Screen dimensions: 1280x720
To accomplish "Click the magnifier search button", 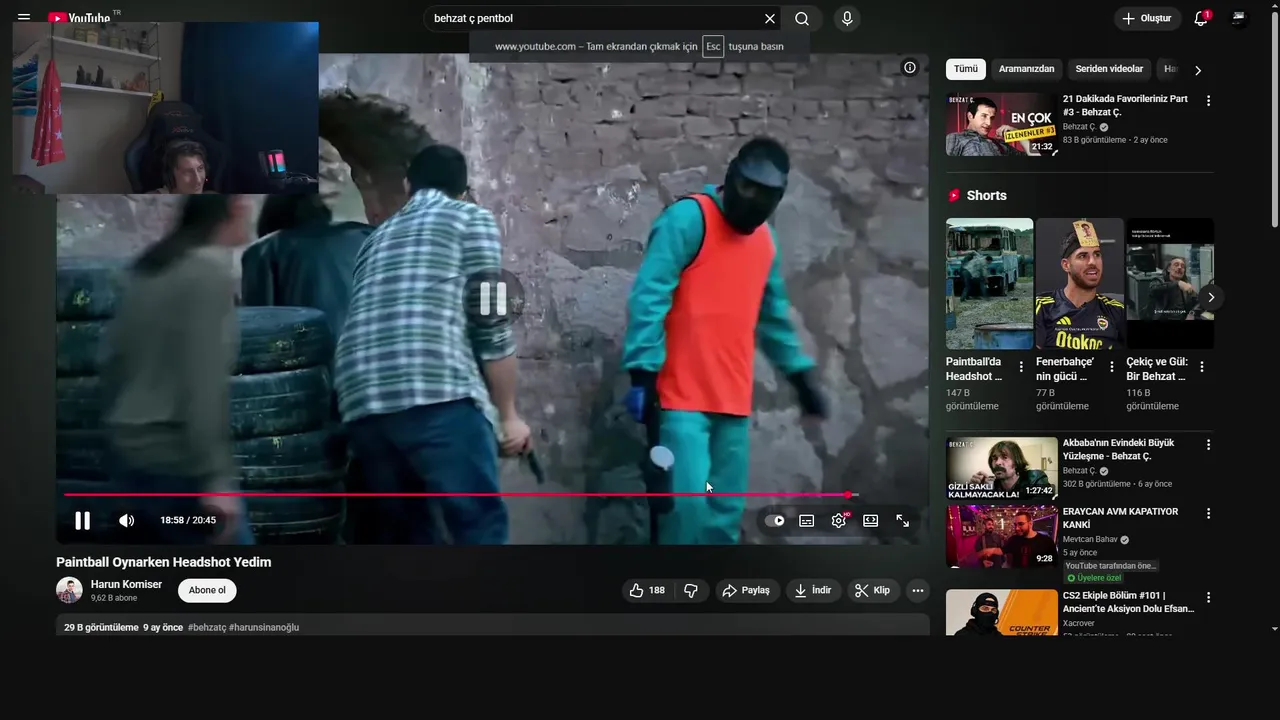I will 802,18.
